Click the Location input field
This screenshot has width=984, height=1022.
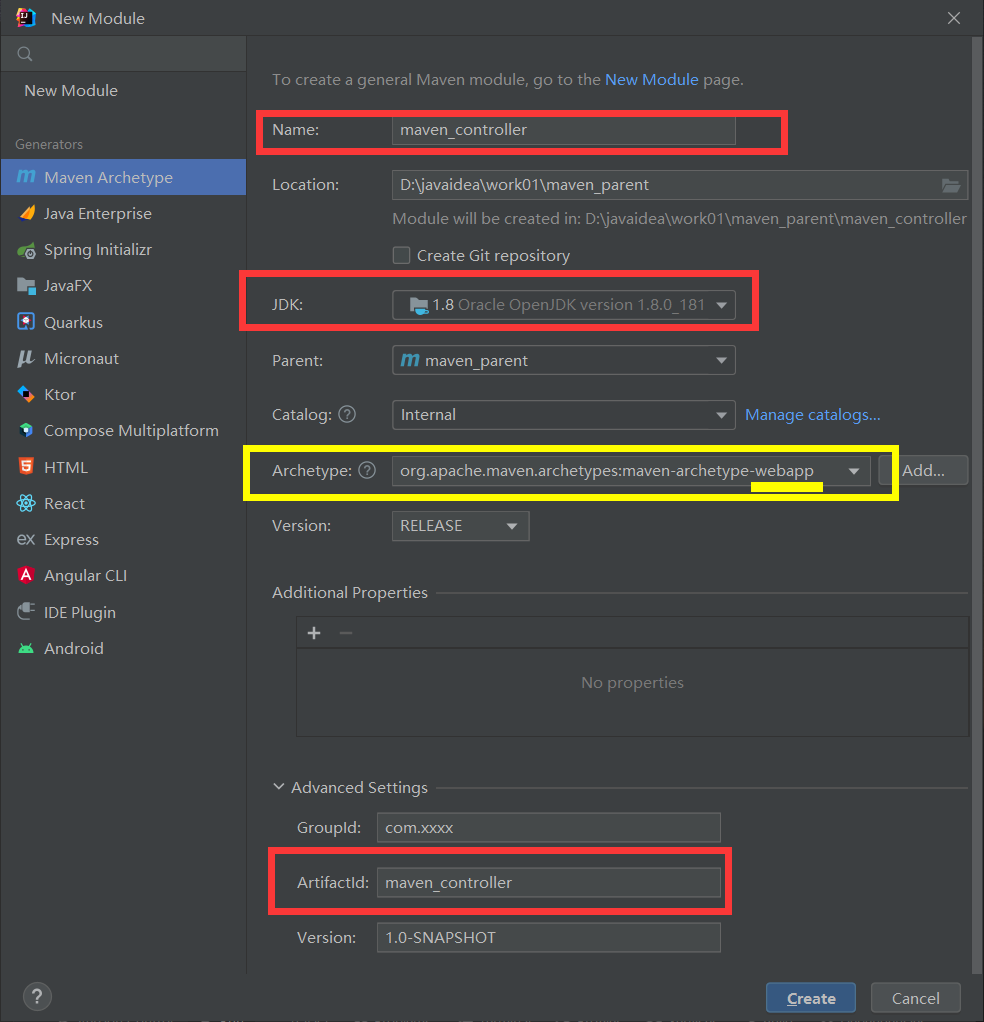click(680, 185)
